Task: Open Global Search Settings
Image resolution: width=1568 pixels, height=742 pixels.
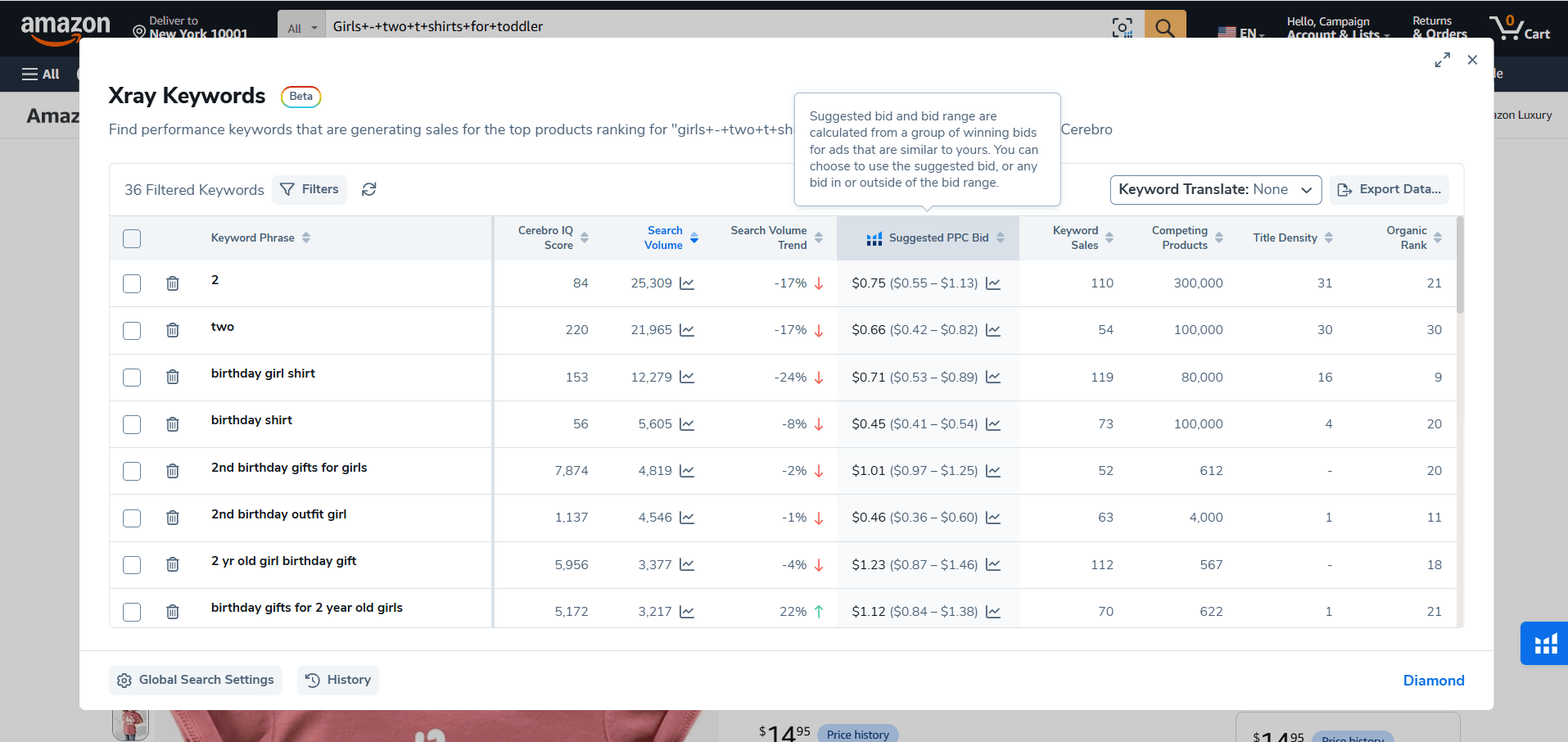Action: [196, 680]
